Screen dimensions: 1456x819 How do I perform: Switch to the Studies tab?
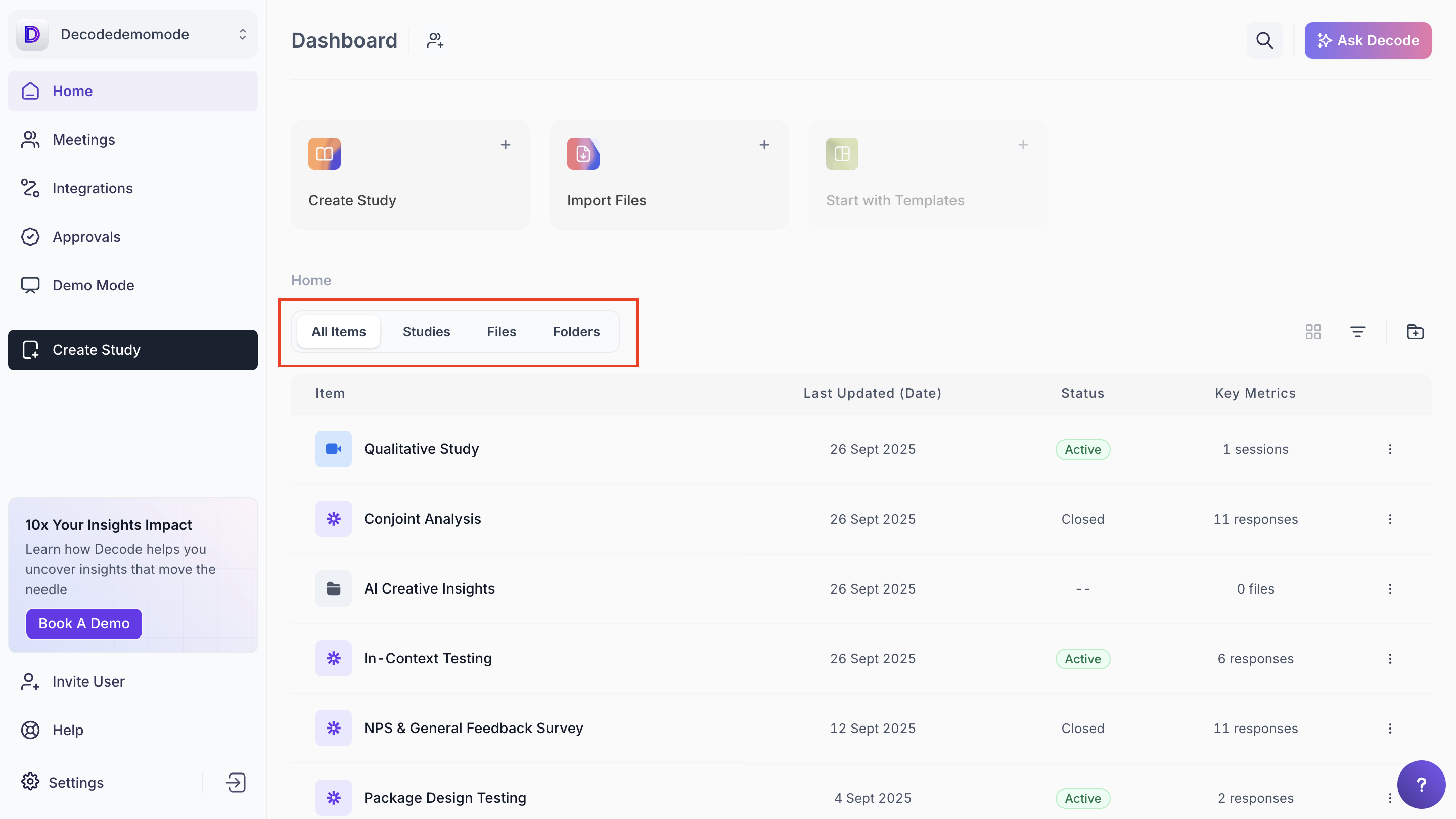426,332
